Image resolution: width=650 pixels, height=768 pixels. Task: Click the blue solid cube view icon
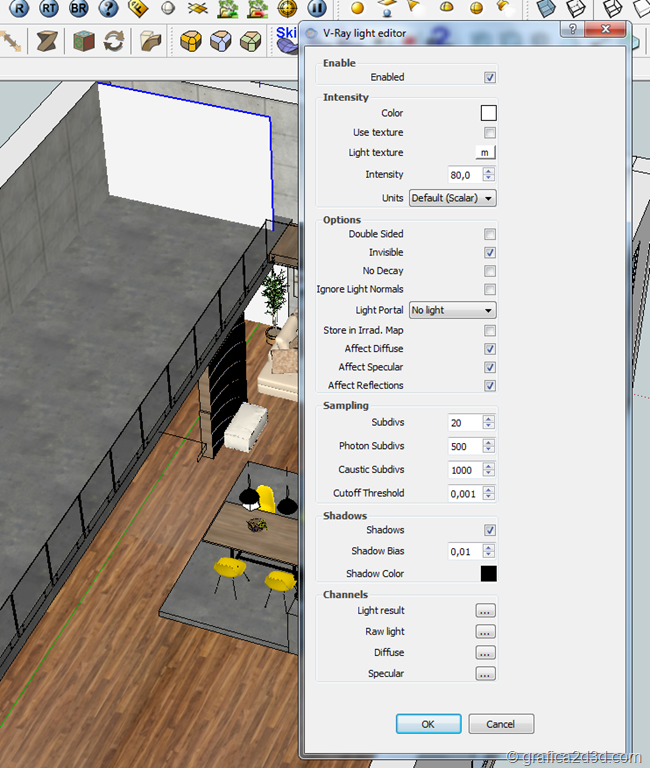[547, 8]
